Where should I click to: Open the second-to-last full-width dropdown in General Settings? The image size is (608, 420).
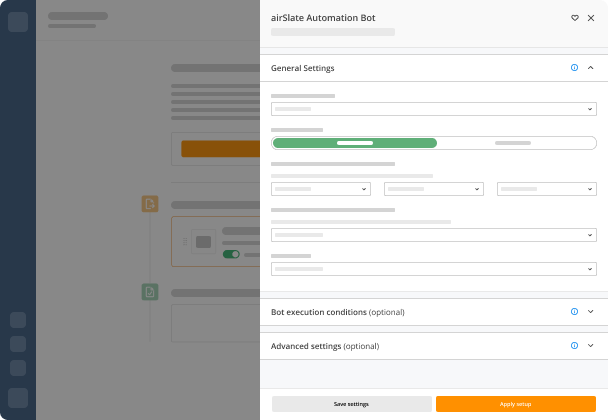[434, 235]
